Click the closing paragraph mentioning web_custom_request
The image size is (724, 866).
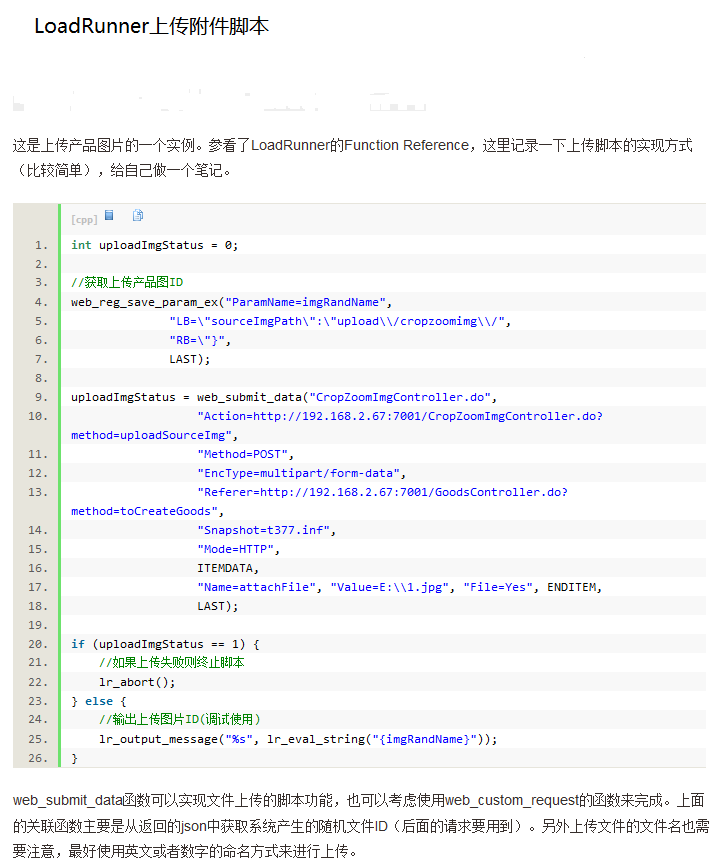(x=361, y=826)
